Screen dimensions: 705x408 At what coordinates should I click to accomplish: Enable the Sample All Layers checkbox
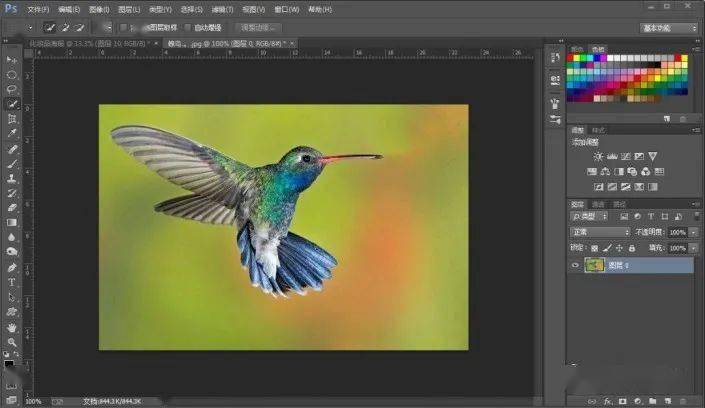coord(125,27)
